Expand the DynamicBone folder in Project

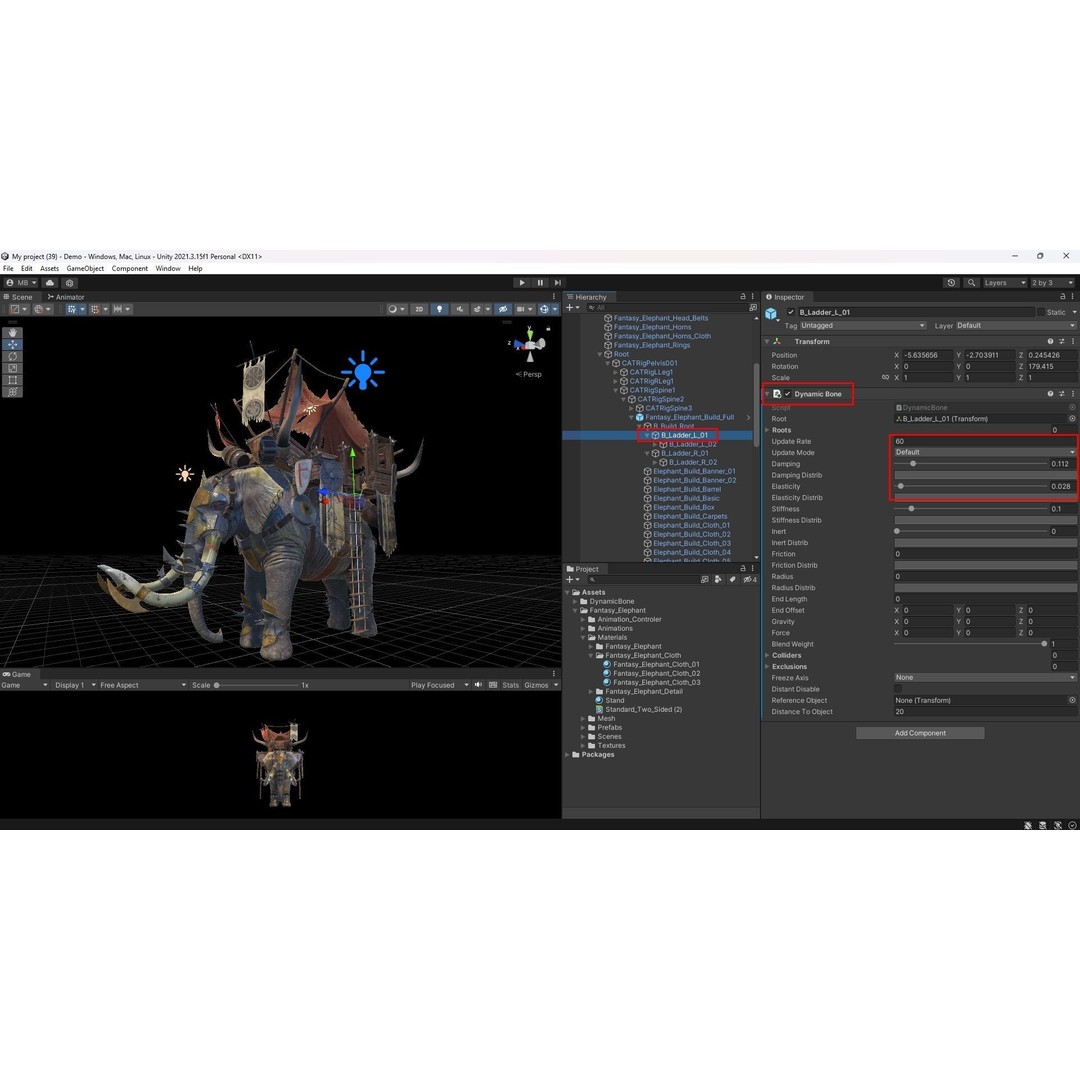(x=576, y=601)
